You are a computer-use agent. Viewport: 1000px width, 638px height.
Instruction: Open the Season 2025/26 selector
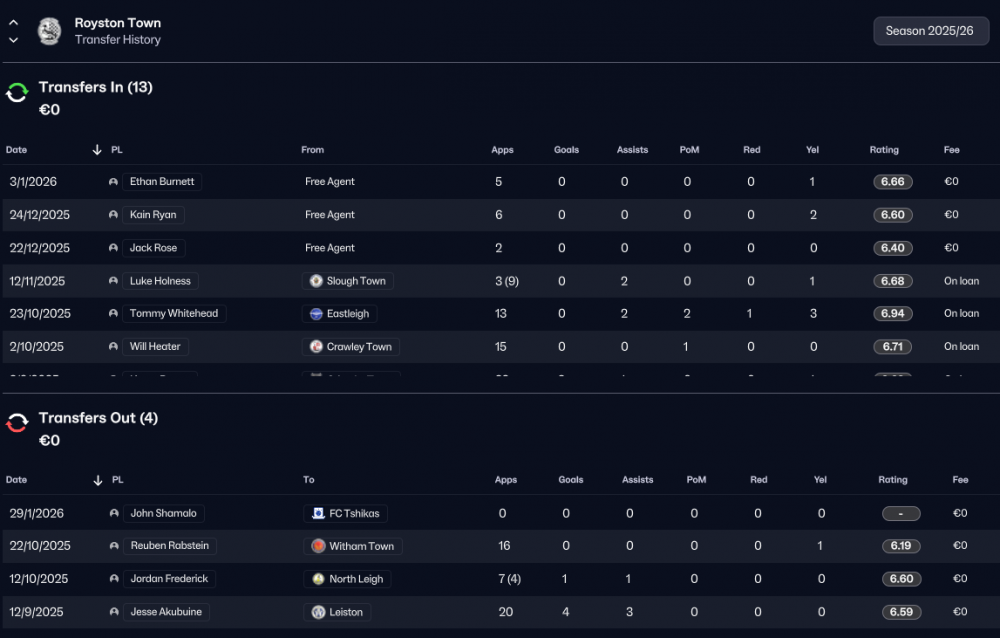[930, 31]
